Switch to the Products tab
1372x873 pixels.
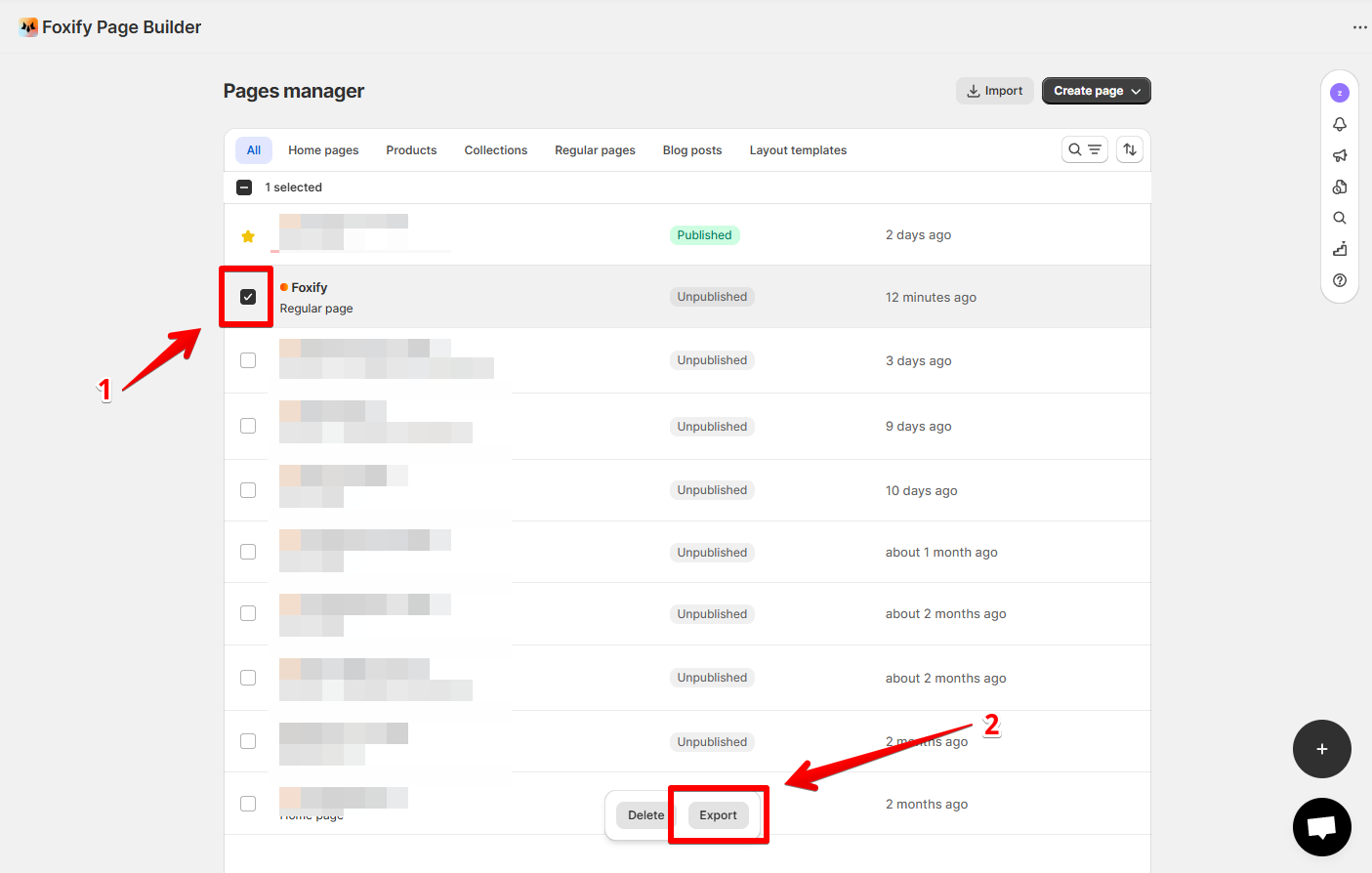coord(411,150)
